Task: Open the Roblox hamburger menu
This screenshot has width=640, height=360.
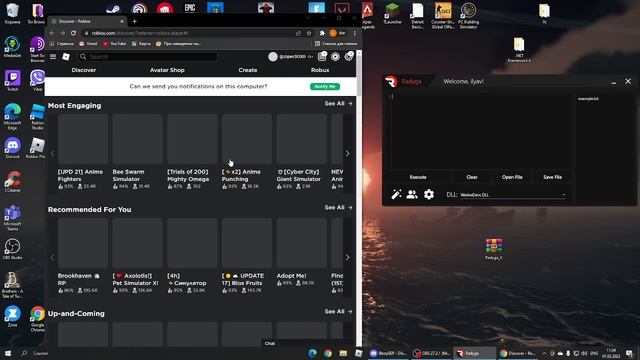Action: (x=53, y=57)
